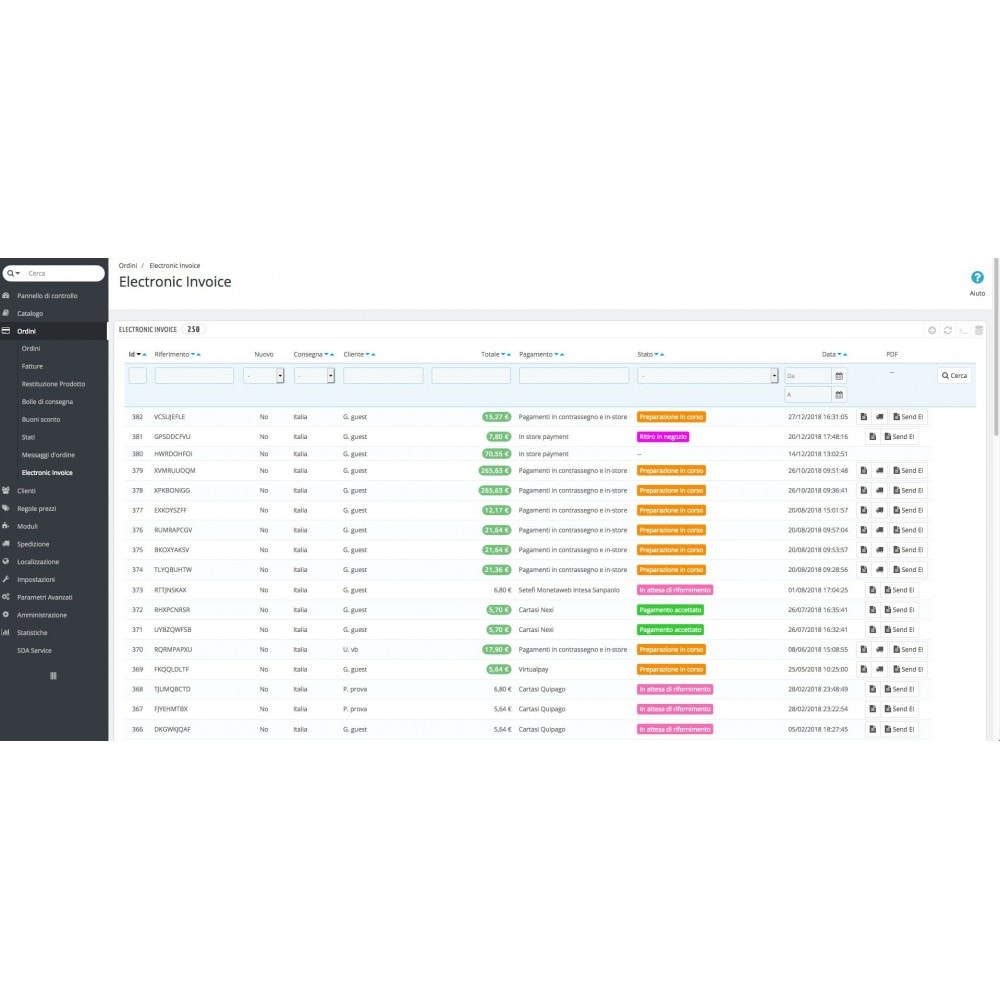This screenshot has height=1000, width=1000.
Task: Open the Spedizione sidebar menu
Action: coord(33,544)
